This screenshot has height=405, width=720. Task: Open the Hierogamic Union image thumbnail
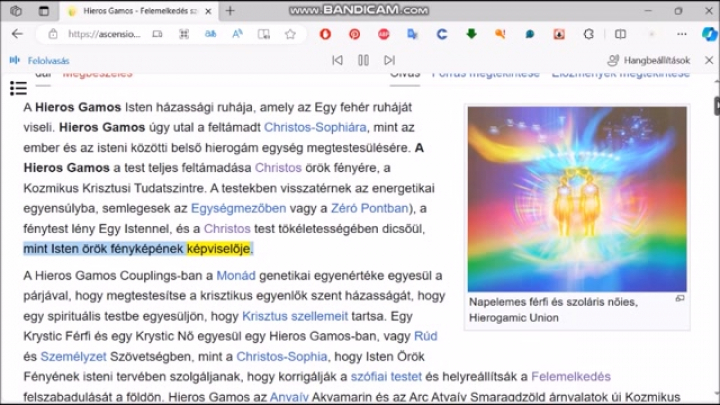[x=577, y=199]
